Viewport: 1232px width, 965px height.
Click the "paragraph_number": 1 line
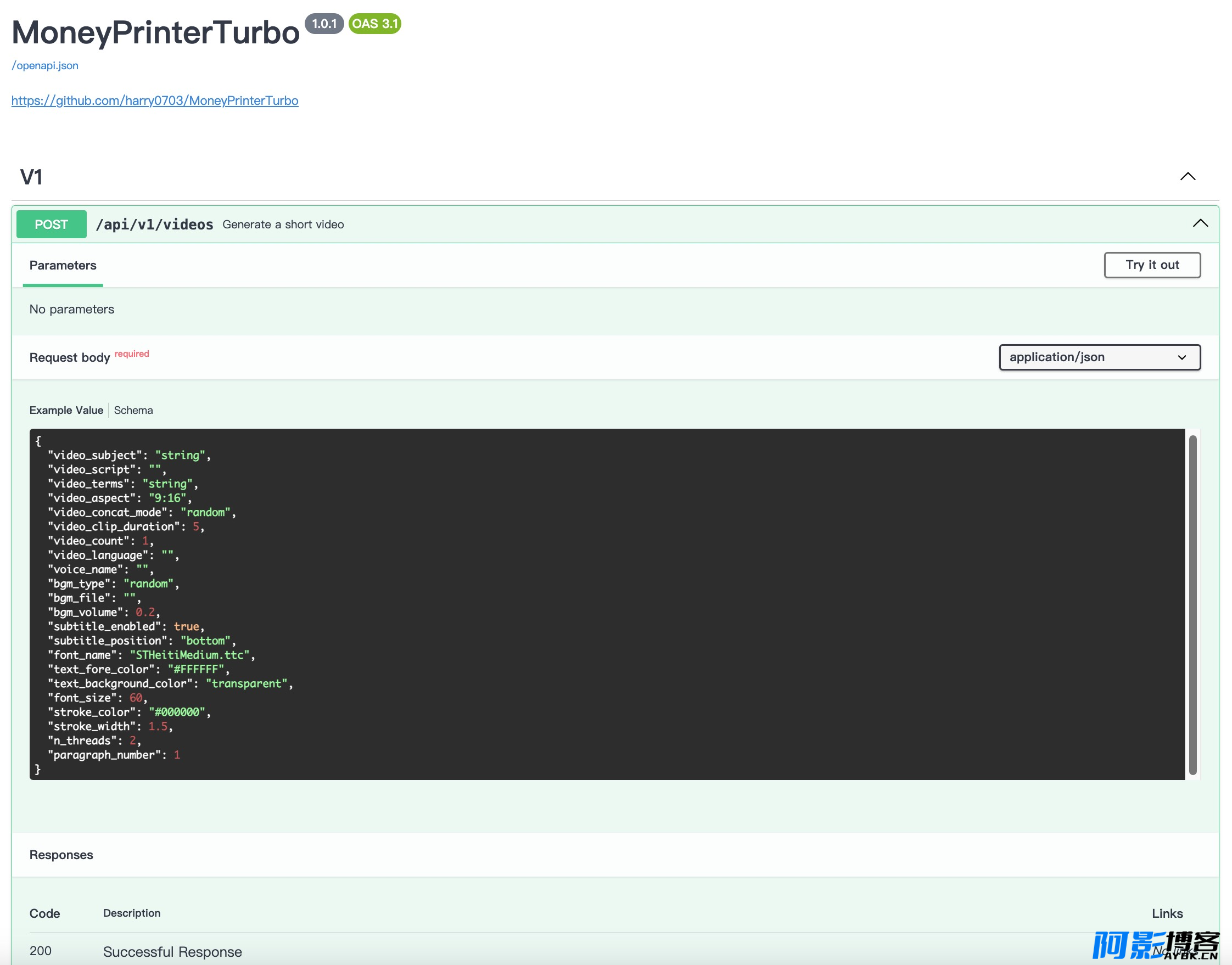pos(114,755)
